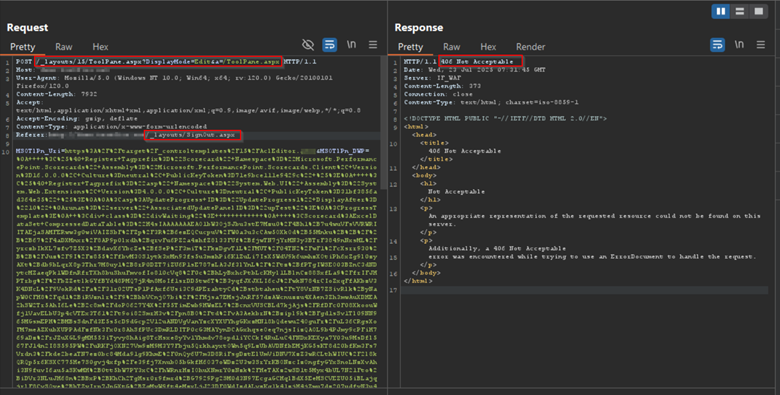Click the Accept header value text/html line
Viewport: 780px width, 395px height.
point(188,110)
